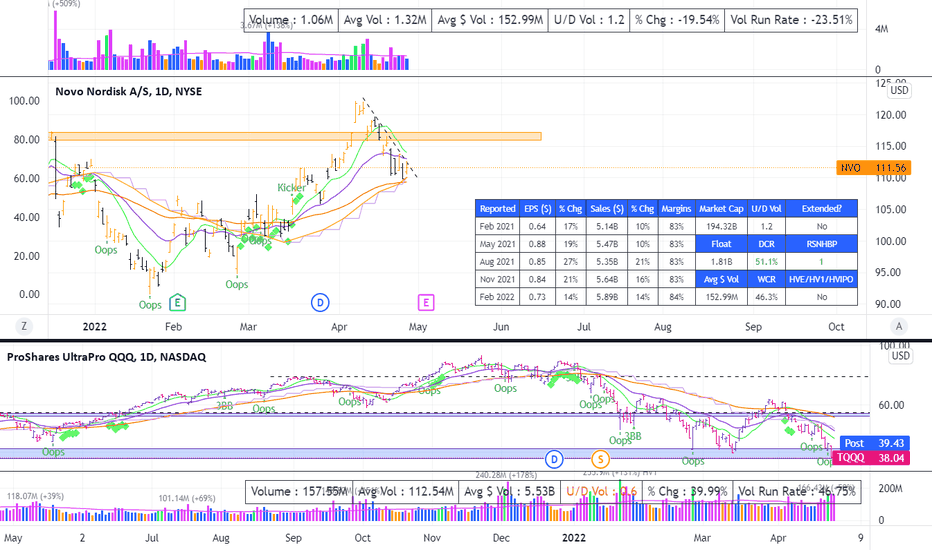Toggle the A auto-scale button on the price axis

coord(899,326)
